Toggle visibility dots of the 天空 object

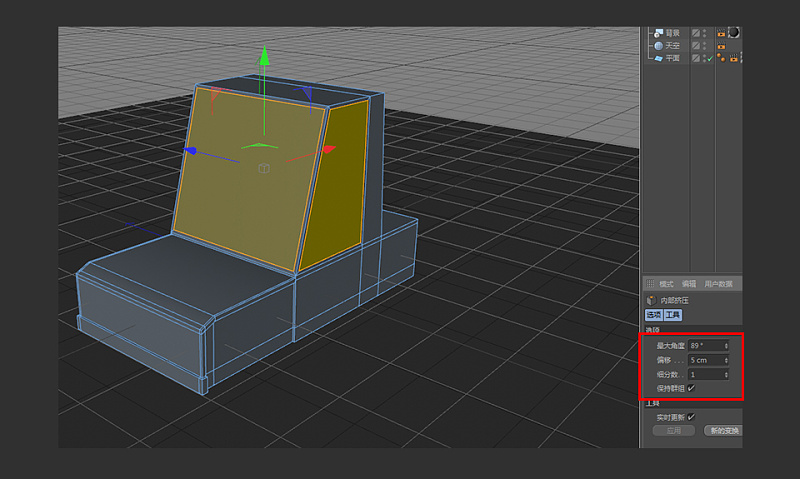(705, 46)
